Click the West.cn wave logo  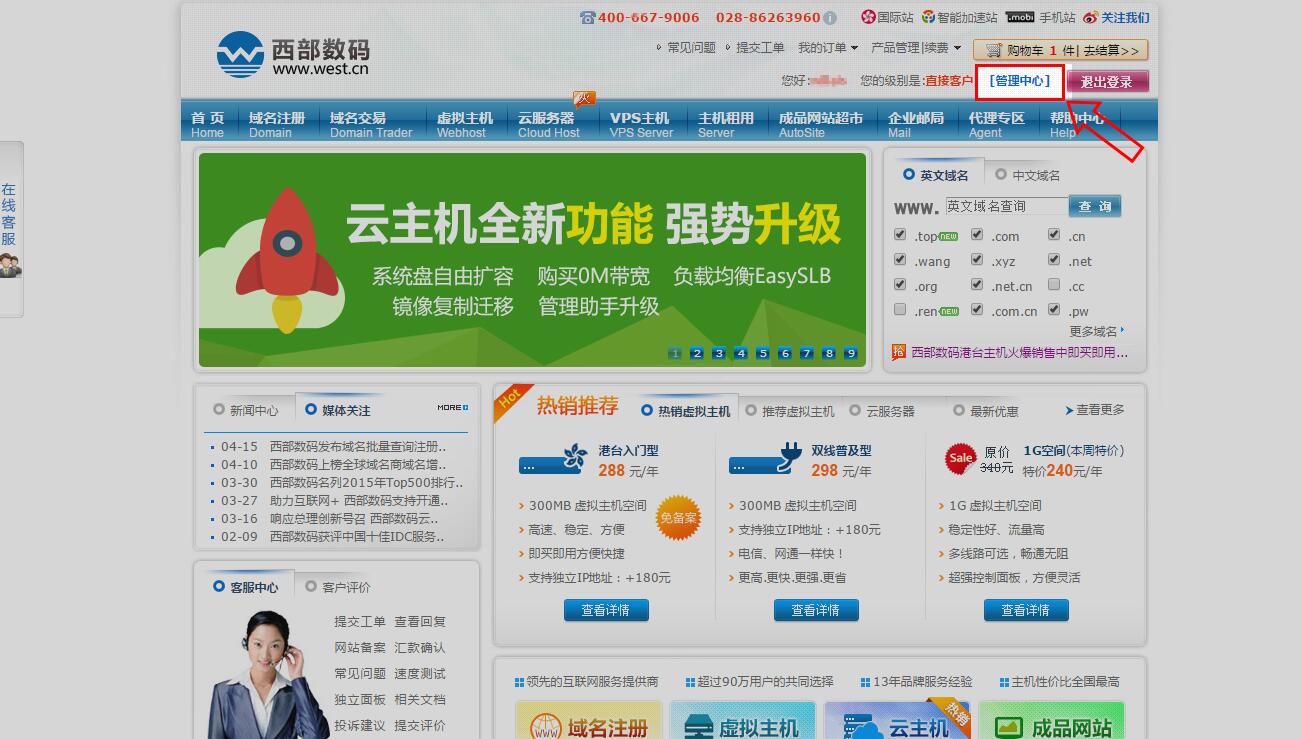pos(240,54)
